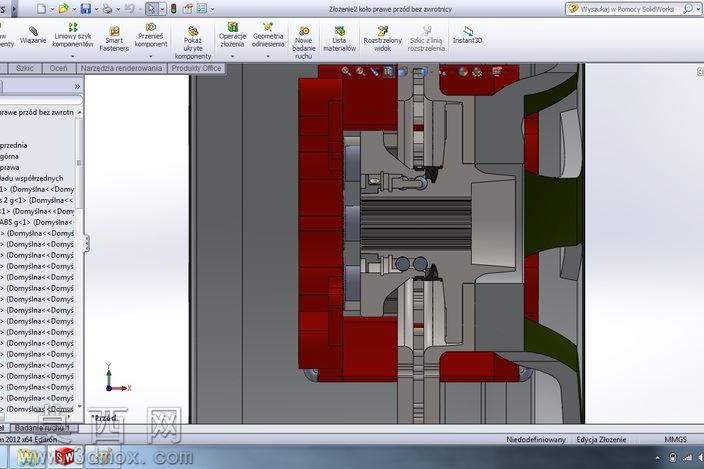The width and height of the screenshot is (704, 469).
Task: Click the Niedodefiniowany status text
Action: coord(536,439)
